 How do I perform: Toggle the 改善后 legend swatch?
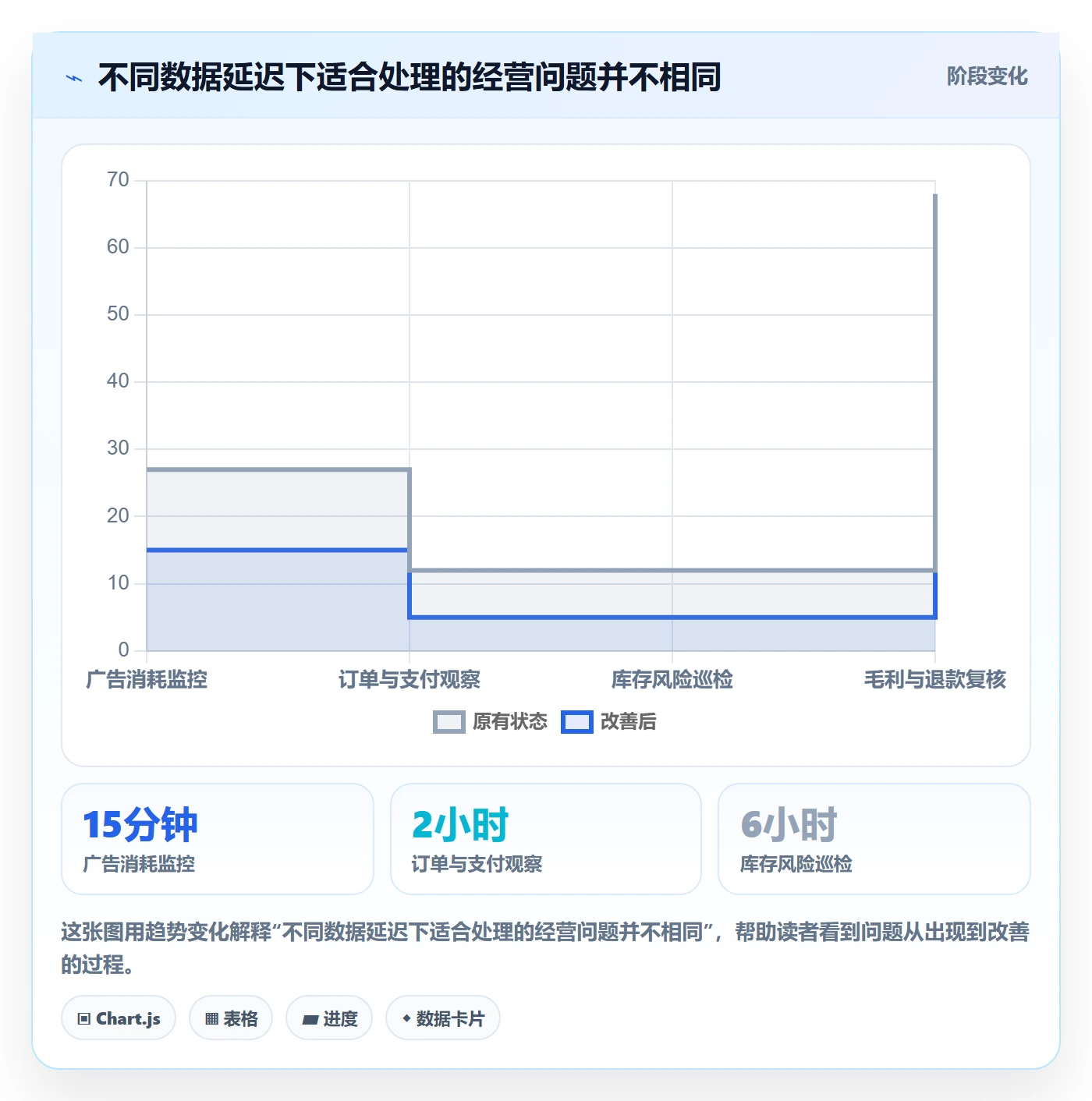click(x=577, y=722)
